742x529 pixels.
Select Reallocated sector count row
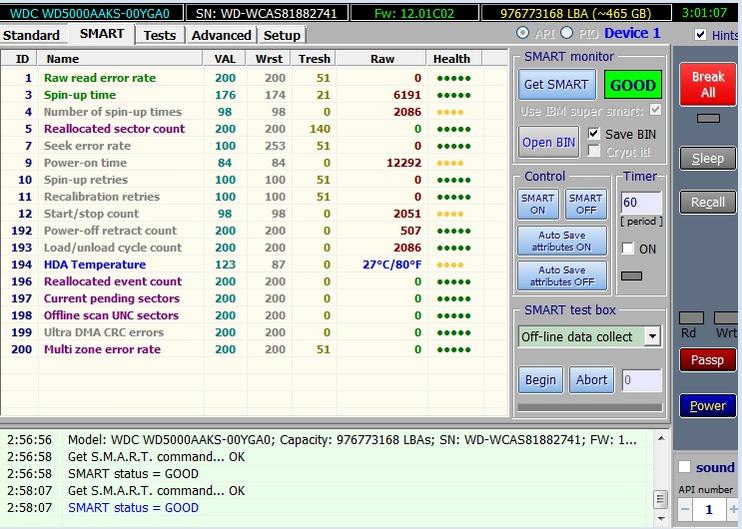(x=254, y=129)
